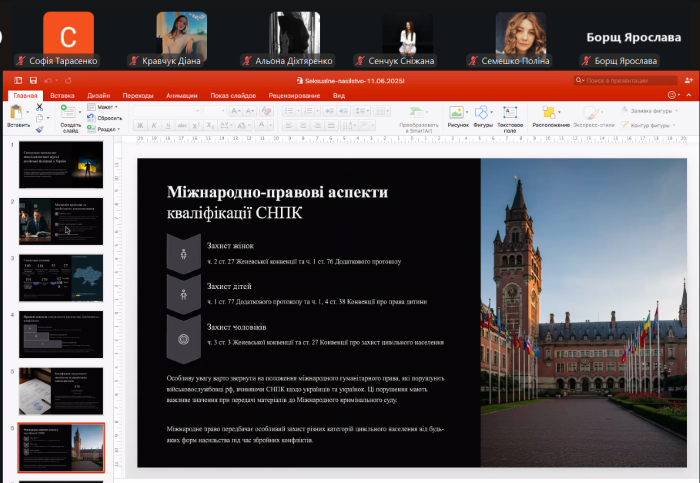Image resolution: width=700 pixels, height=483 pixels.
Task: Expand the Section (Раздел) dropdown
Action: (x=106, y=129)
